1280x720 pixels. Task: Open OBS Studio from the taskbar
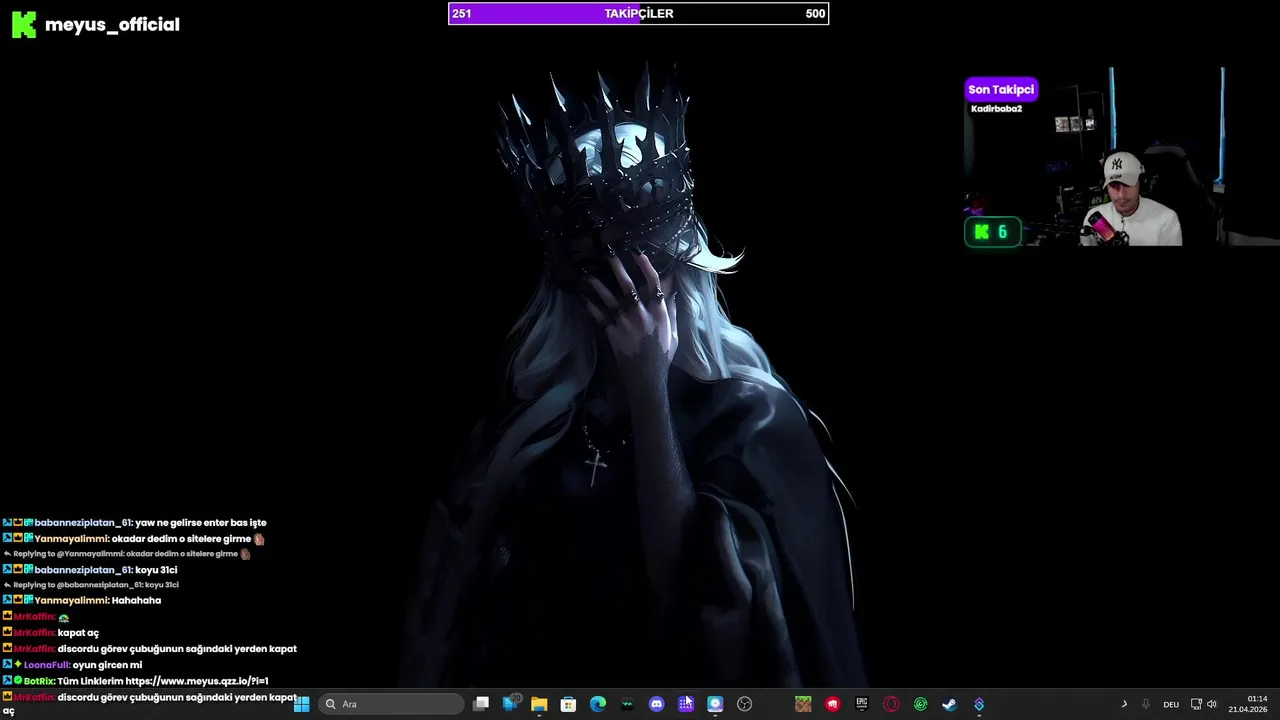pyautogui.click(x=744, y=704)
